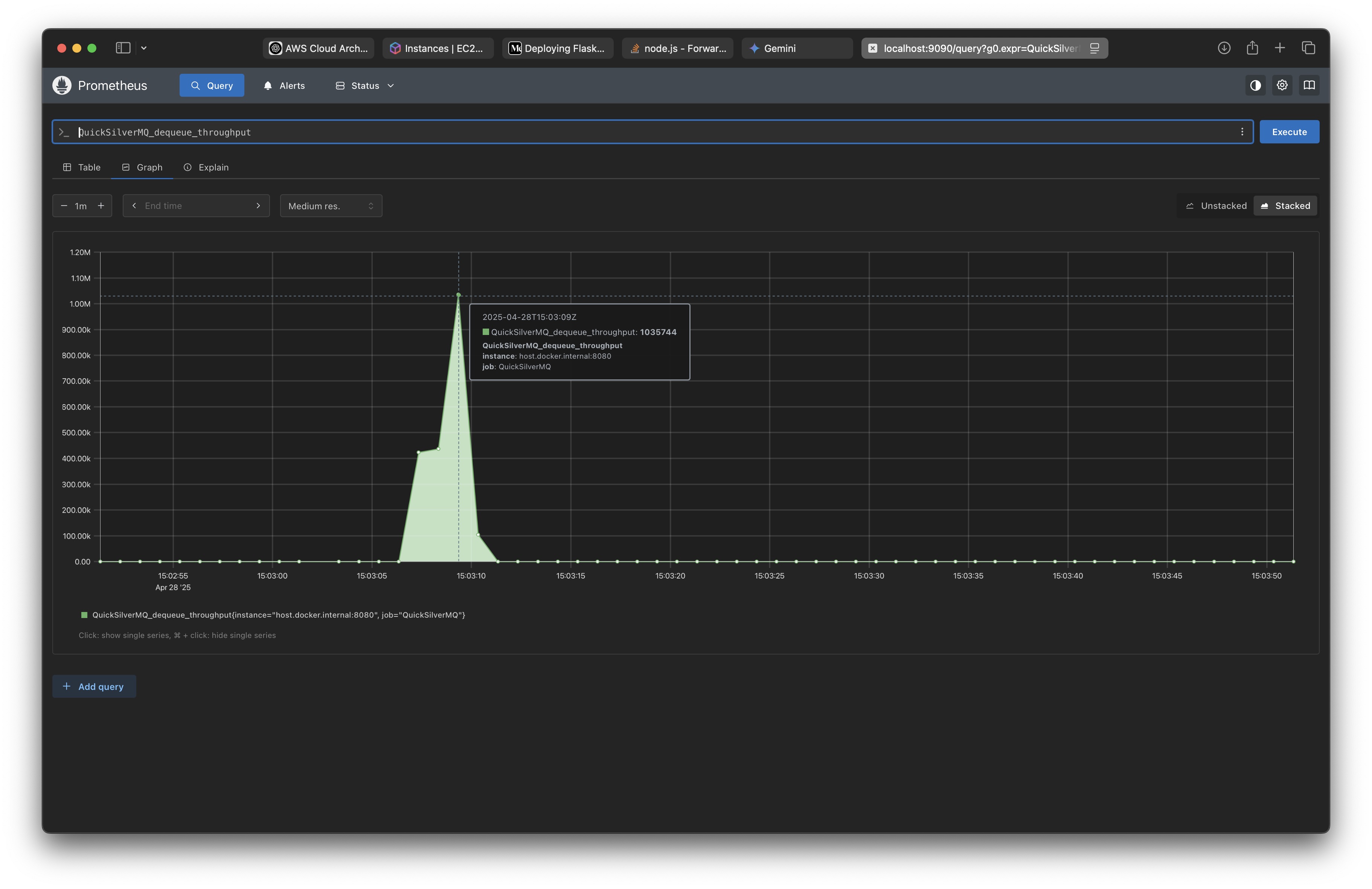1372x889 pixels.
Task: Decrease range with the minus icon
Action: [64, 206]
